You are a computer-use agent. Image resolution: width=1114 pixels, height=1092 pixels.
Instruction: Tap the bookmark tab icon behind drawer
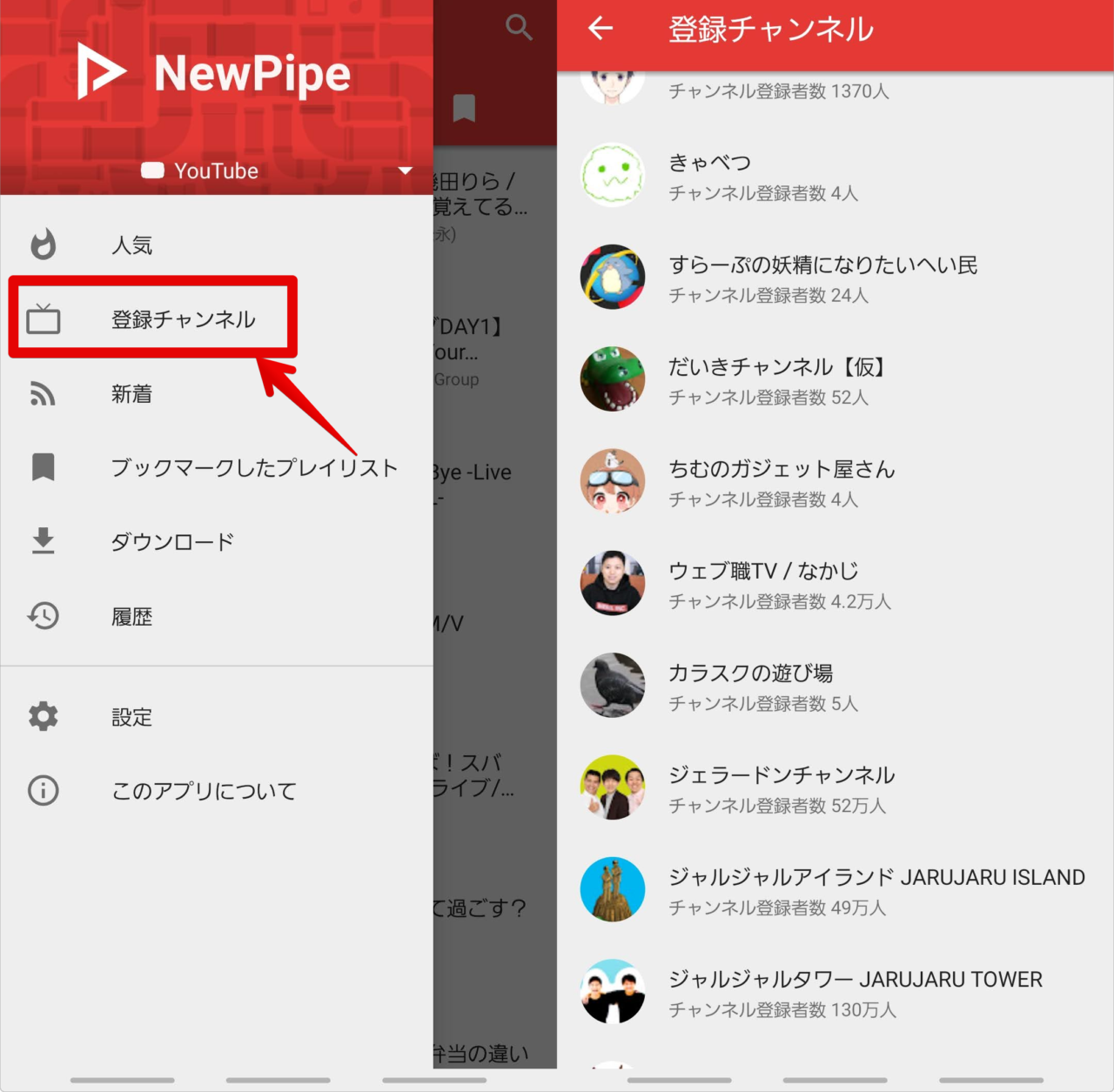pos(464,109)
